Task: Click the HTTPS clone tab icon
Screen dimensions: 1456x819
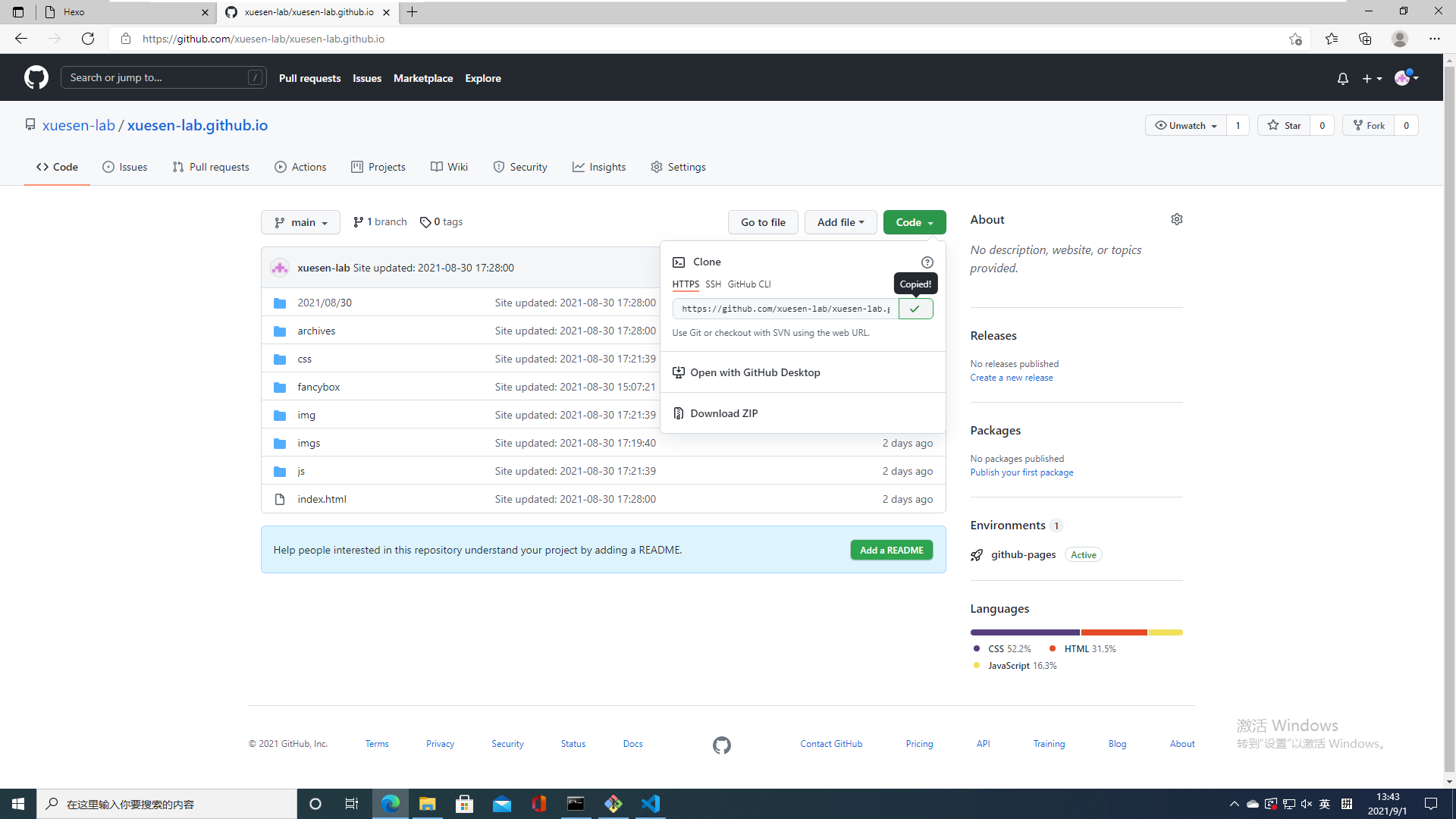Action: click(686, 284)
